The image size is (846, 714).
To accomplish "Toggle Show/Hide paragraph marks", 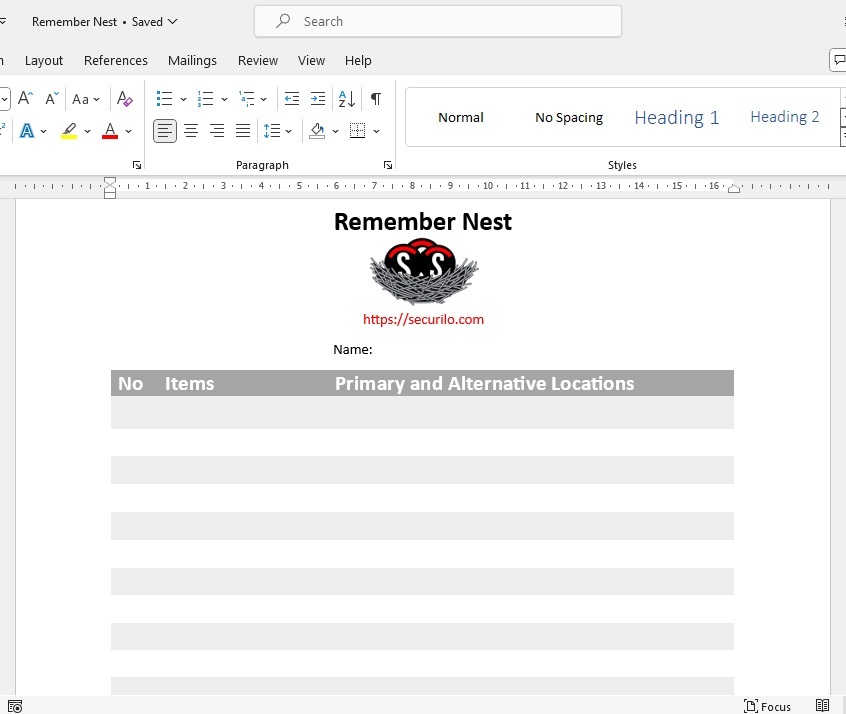I will pyautogui.click(x=376, y=99).
